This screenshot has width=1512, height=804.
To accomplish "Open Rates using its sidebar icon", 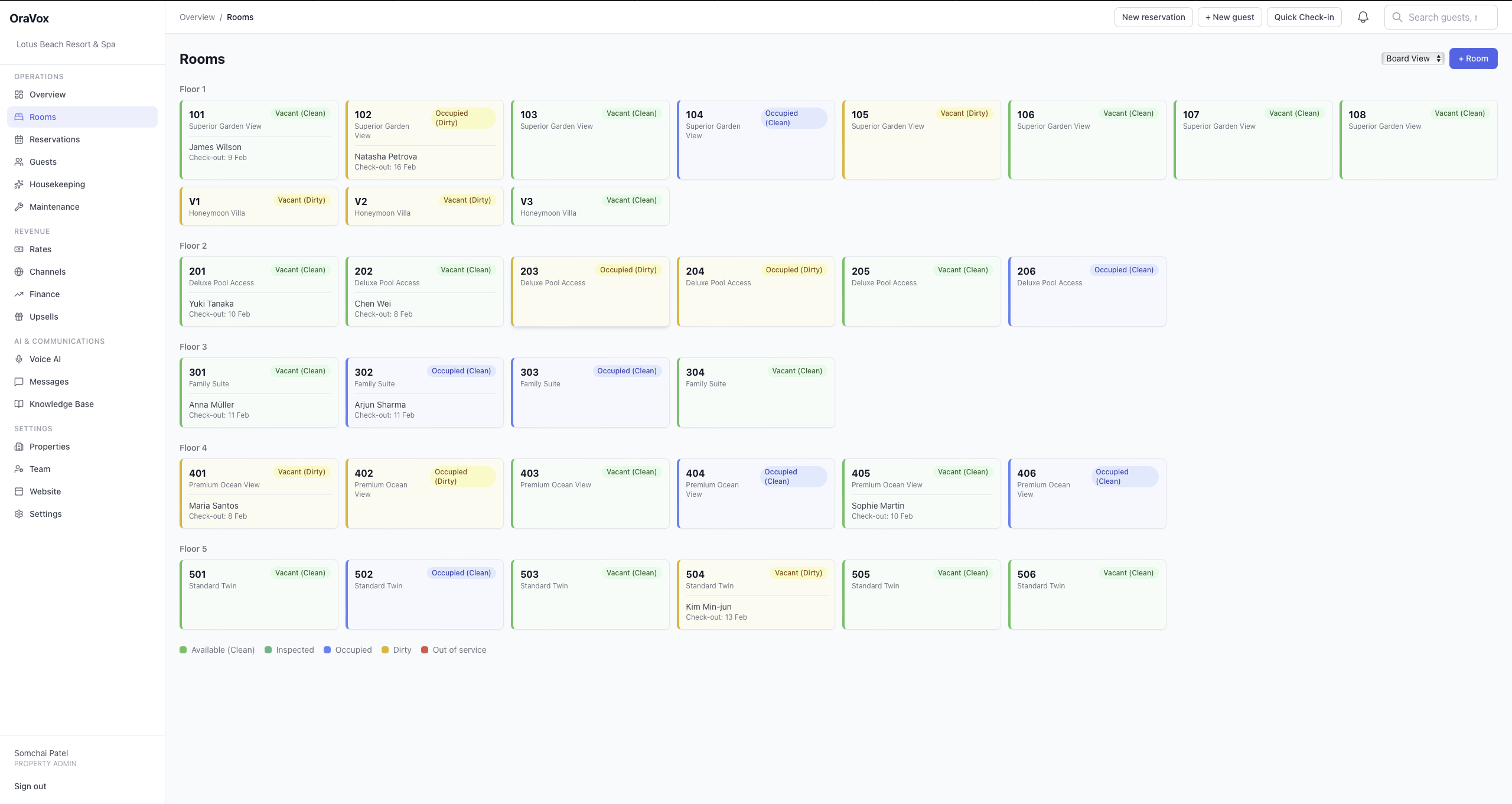I will (18, 249).
